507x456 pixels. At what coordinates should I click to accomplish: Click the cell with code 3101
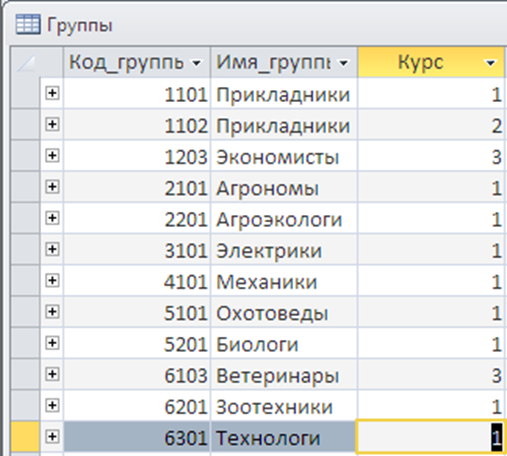coord(137,249)
